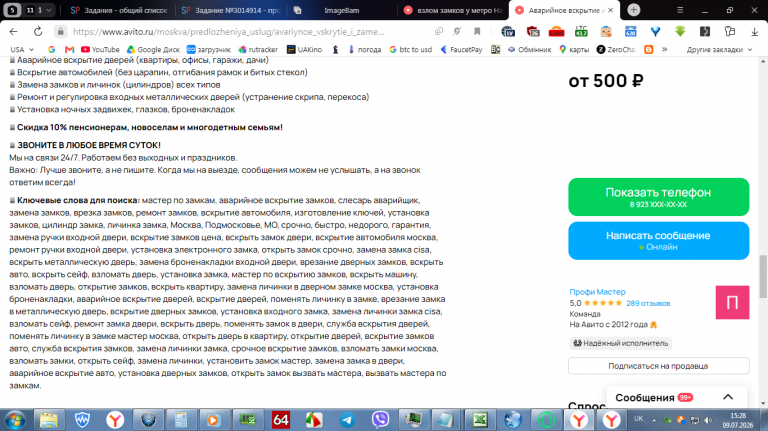768x431 pixels.
Task: Reload the current page
Action: pyautogui.click(x=38, y=32)
